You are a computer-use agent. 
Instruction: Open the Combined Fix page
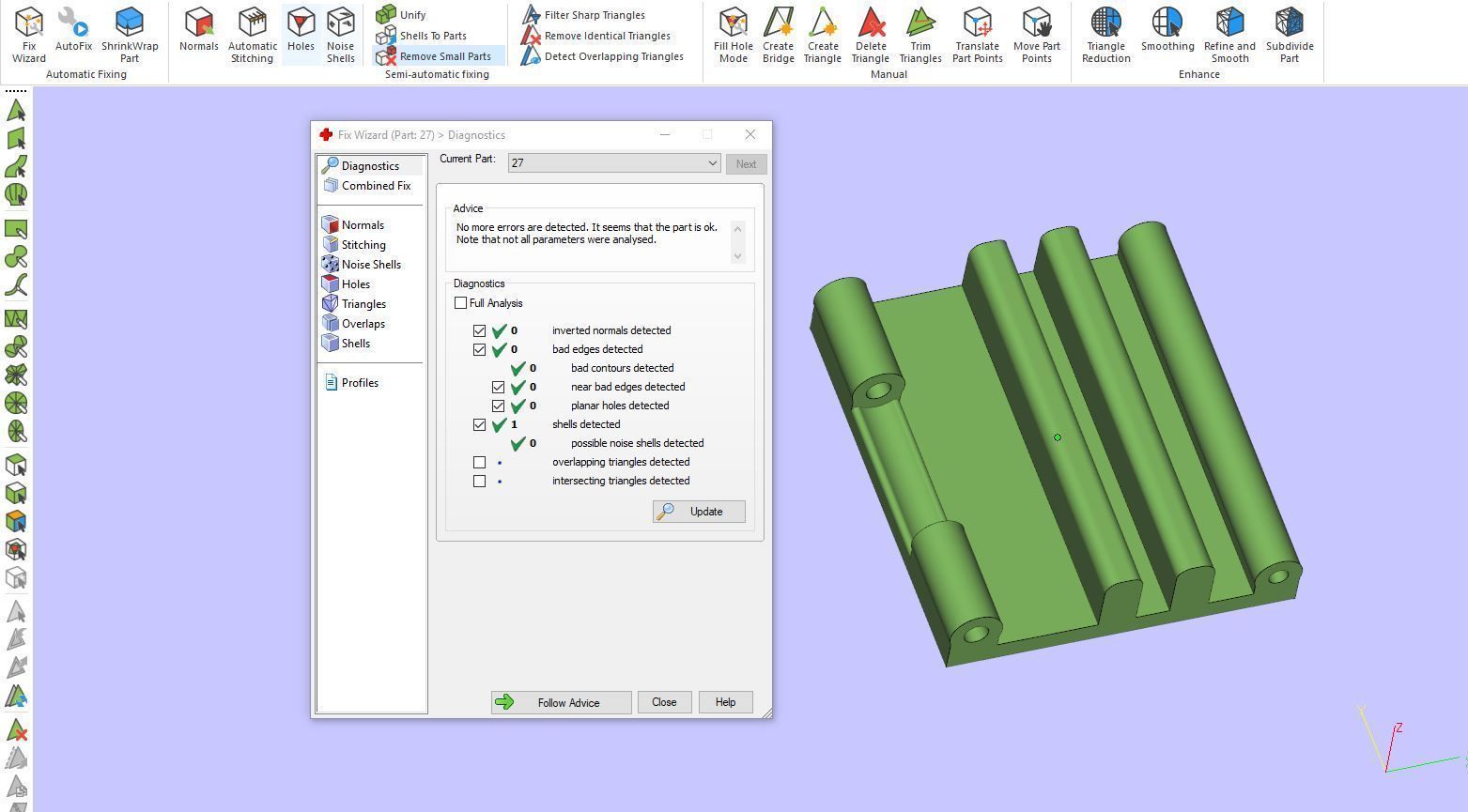370,186
